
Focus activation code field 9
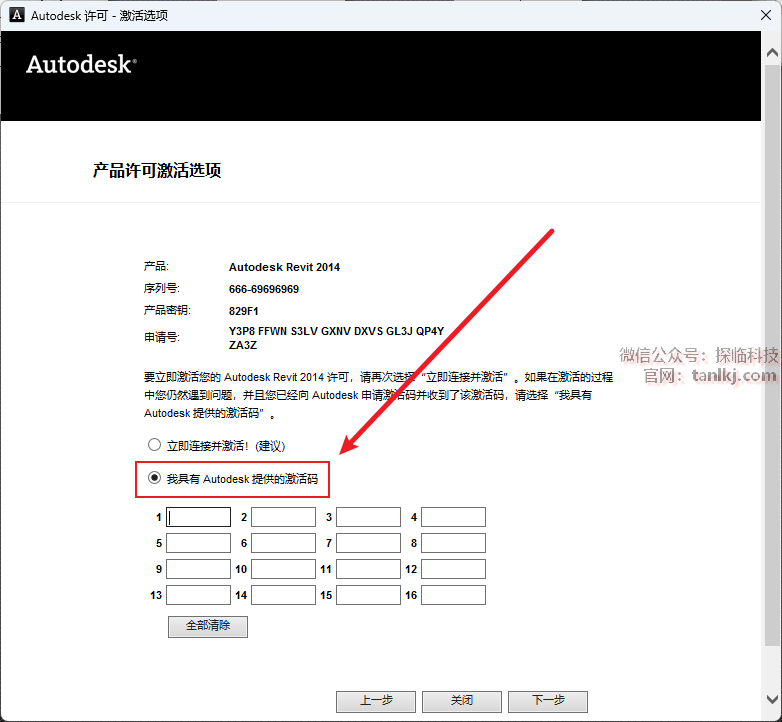point(198,569)
